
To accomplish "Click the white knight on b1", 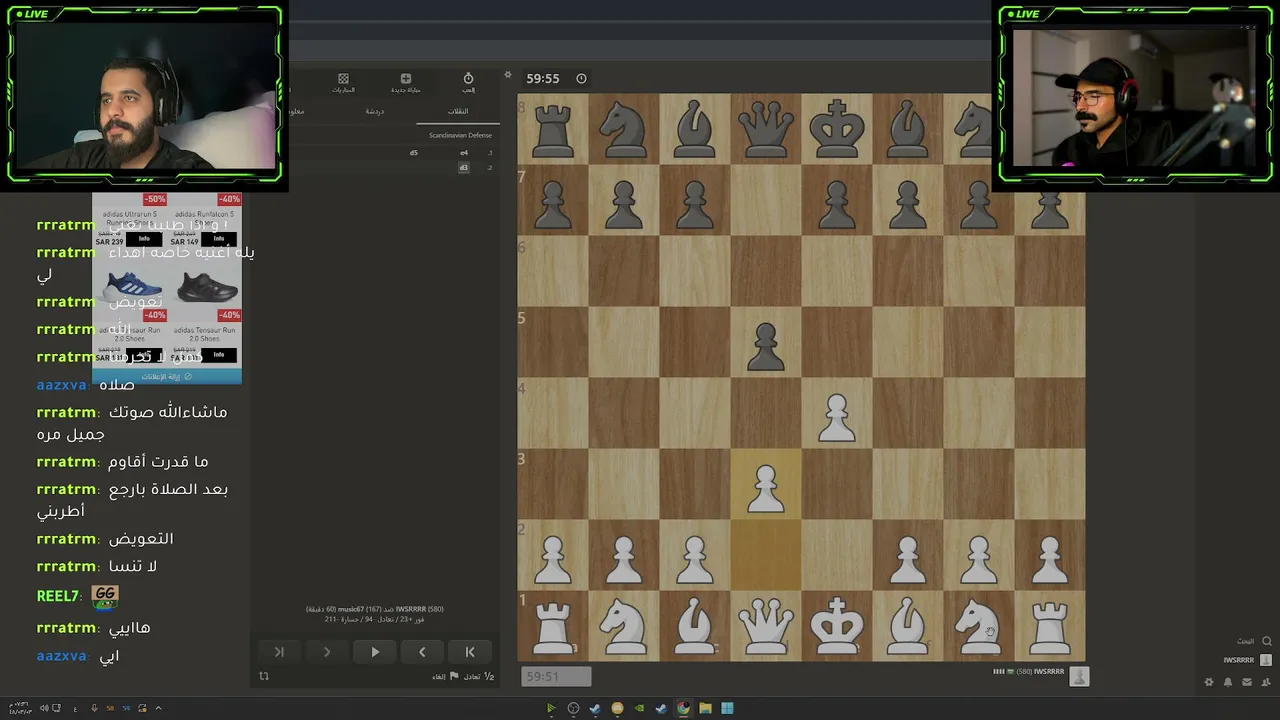I will (624, 626).
